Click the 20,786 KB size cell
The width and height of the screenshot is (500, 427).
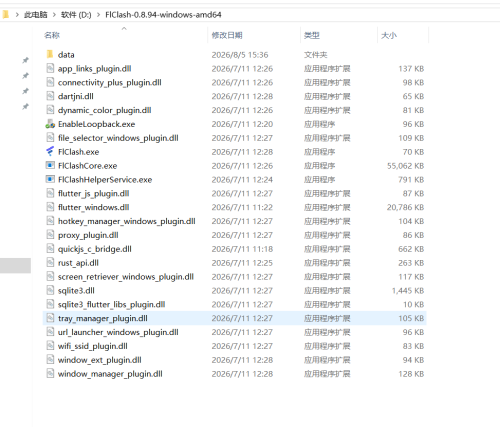point(405,207)
